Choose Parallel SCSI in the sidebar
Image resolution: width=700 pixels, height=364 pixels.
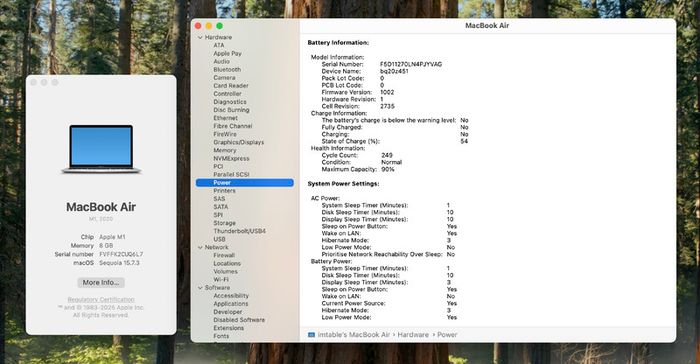click(x=231, y=175)
